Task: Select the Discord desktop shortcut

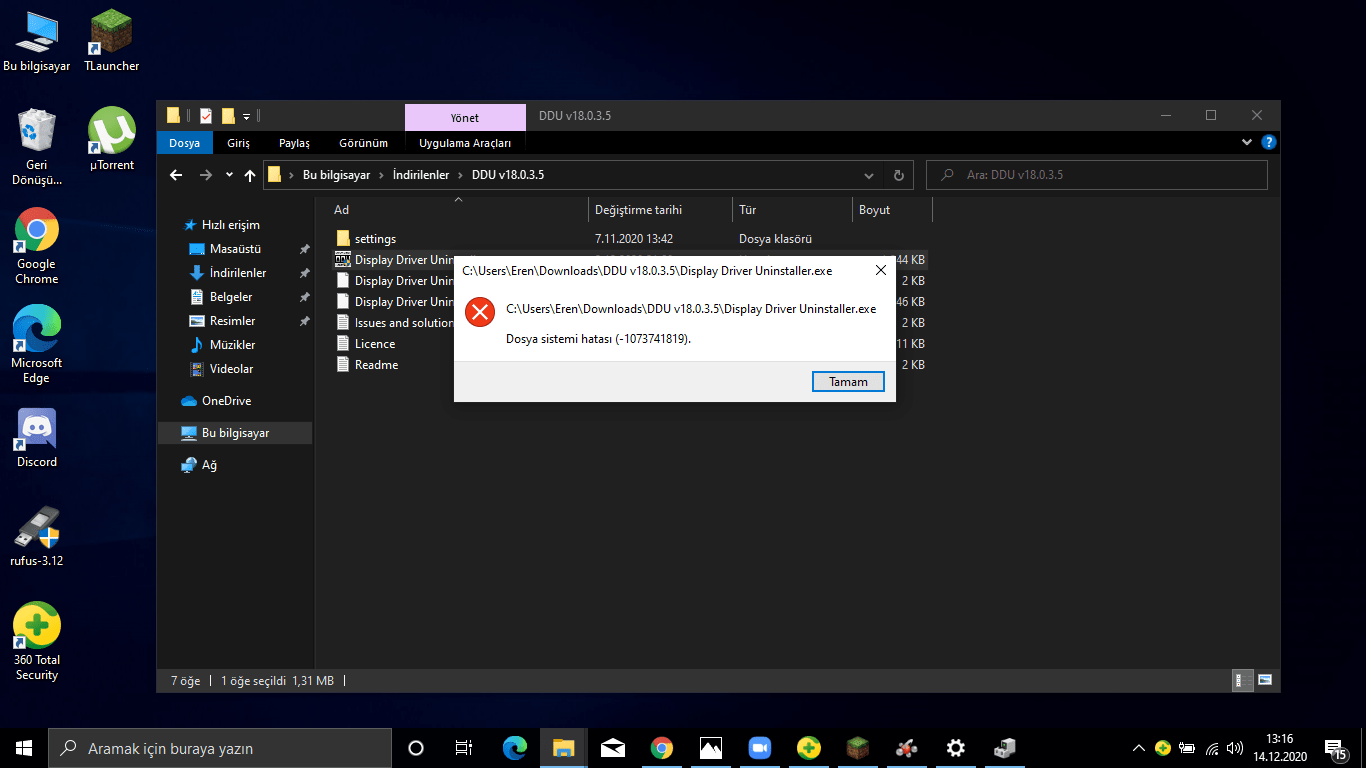Action: click(x=37, y=438)
